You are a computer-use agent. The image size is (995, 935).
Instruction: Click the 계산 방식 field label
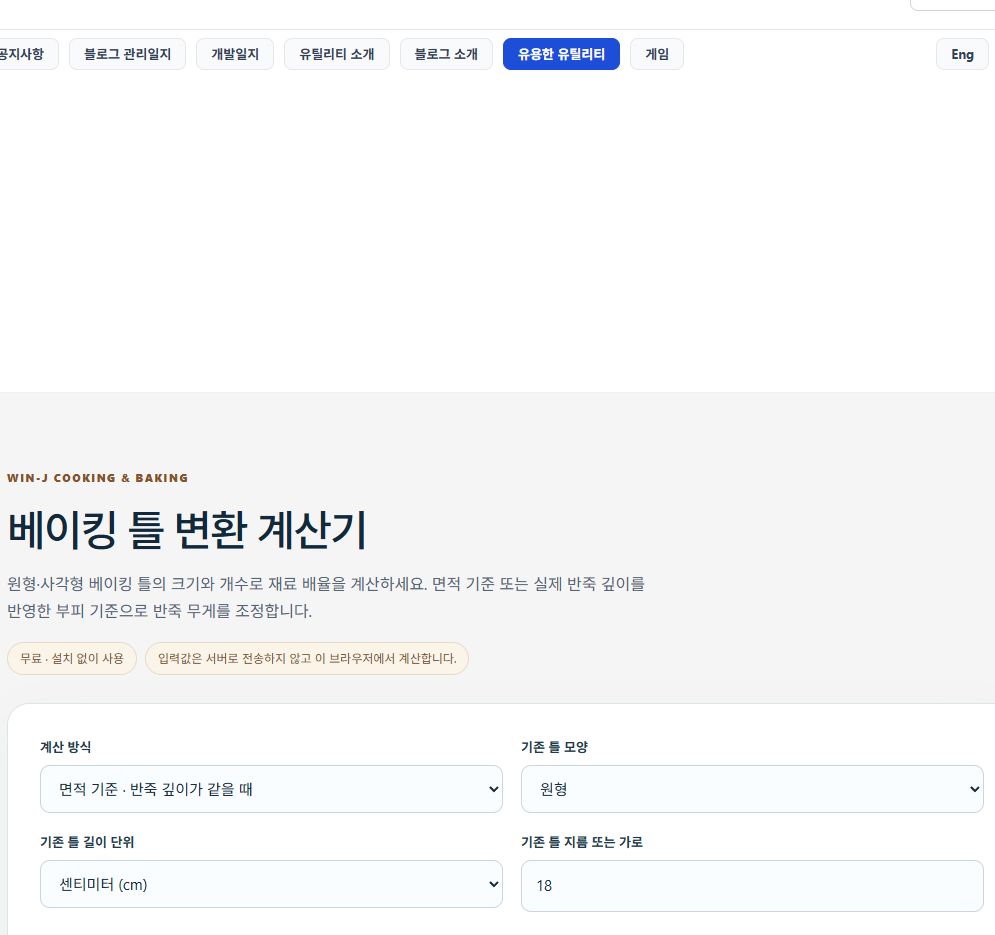65,747
